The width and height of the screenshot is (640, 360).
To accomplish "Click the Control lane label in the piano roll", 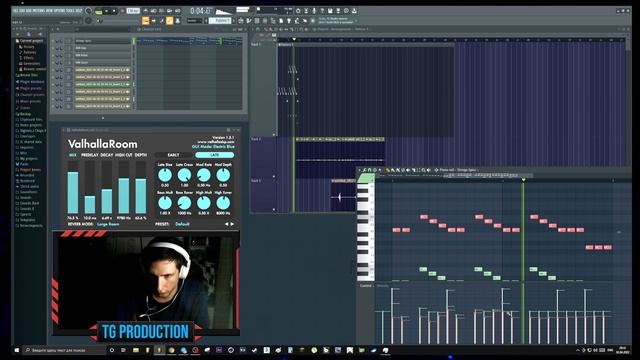I will coord(366,286).
